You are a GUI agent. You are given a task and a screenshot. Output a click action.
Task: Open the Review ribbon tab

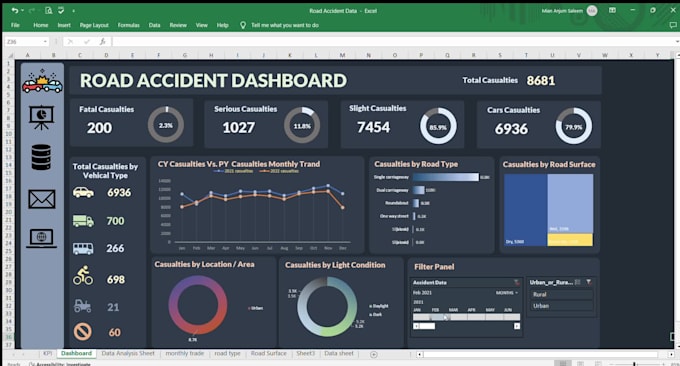(x=178, y=25)
